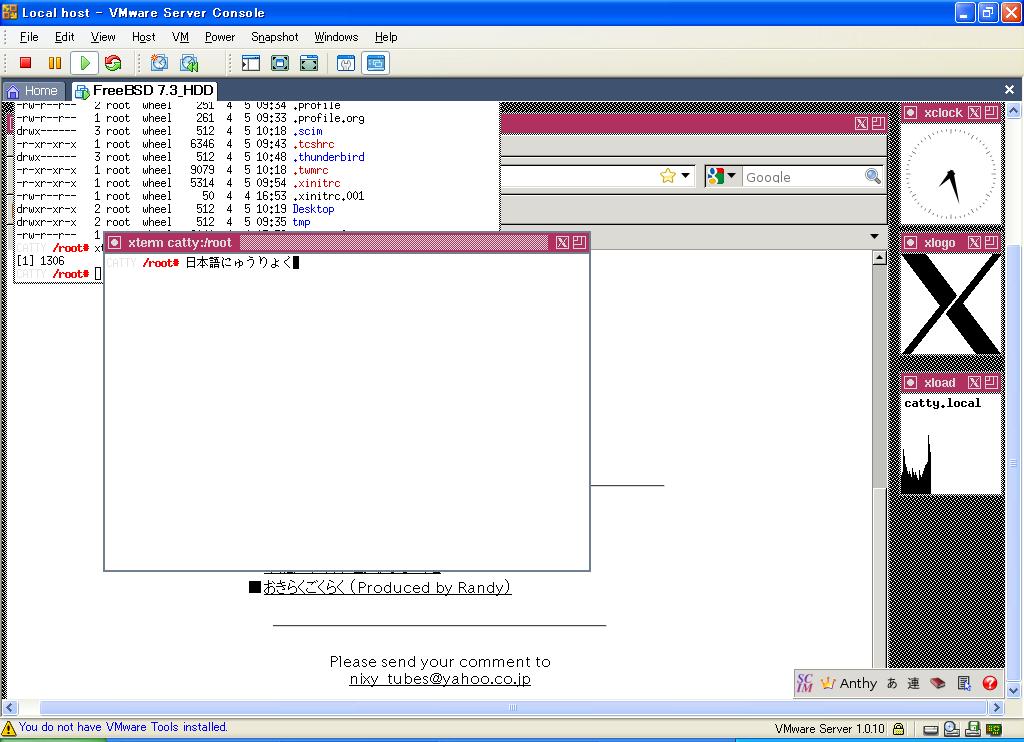
Task: Toggle the あ hiragana input mode
Action: pyautogui.click(x=892, y=683)
